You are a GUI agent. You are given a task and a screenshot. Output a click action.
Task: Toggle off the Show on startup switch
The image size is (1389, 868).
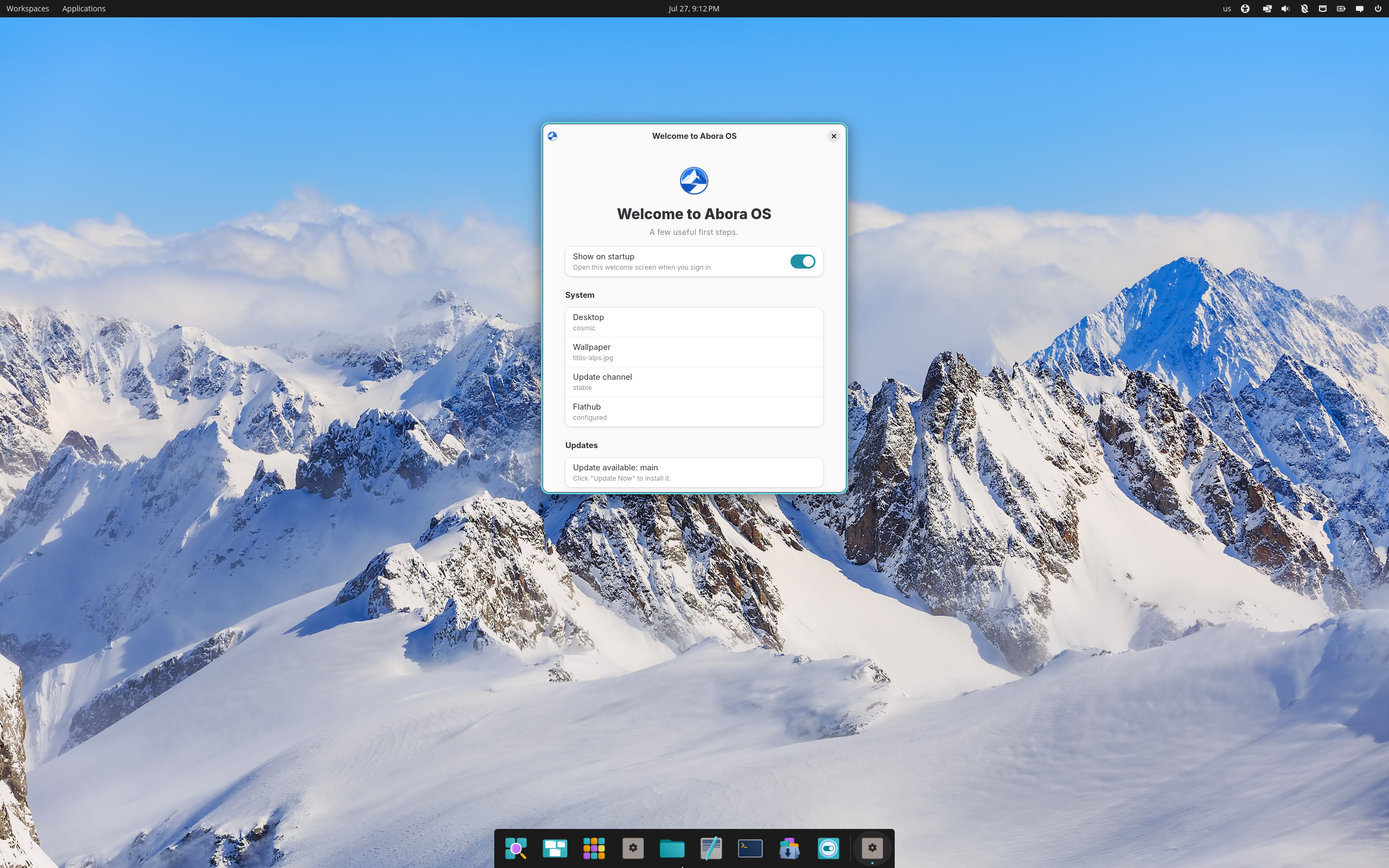(802, 262)
